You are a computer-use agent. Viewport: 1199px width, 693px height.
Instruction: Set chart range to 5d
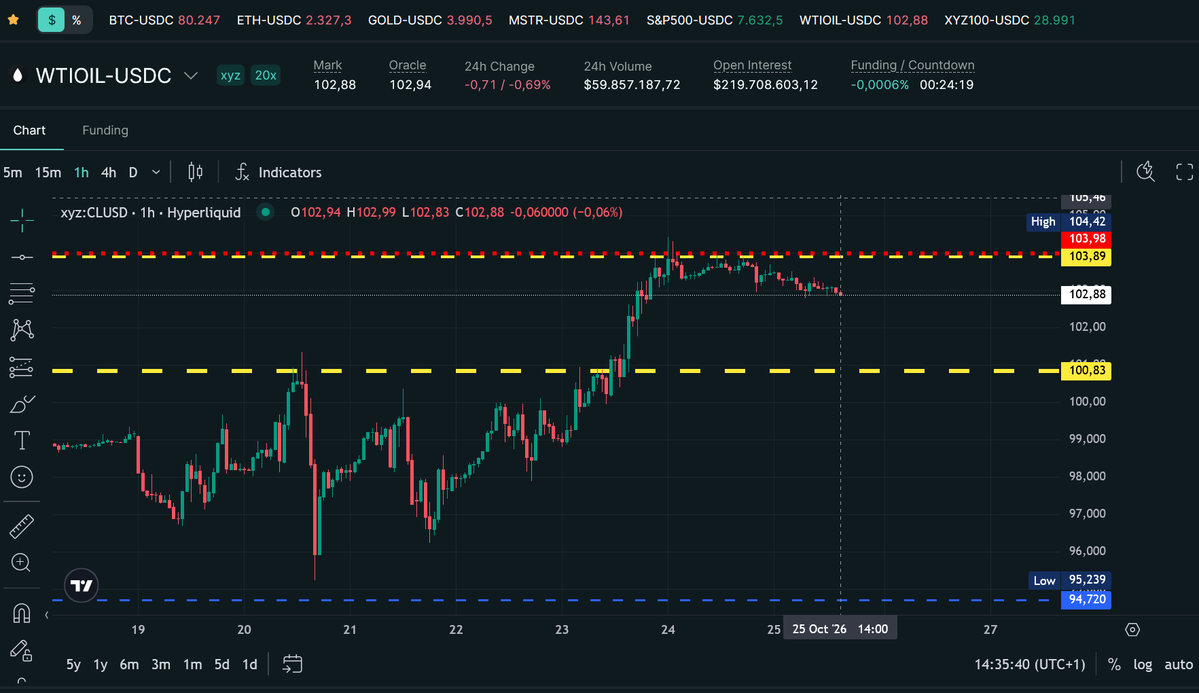222,664
